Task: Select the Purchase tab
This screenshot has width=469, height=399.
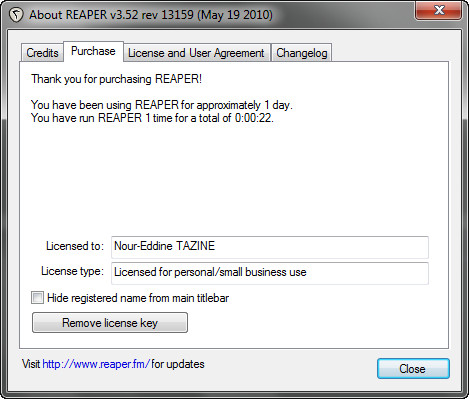Action: pos(93,51)
